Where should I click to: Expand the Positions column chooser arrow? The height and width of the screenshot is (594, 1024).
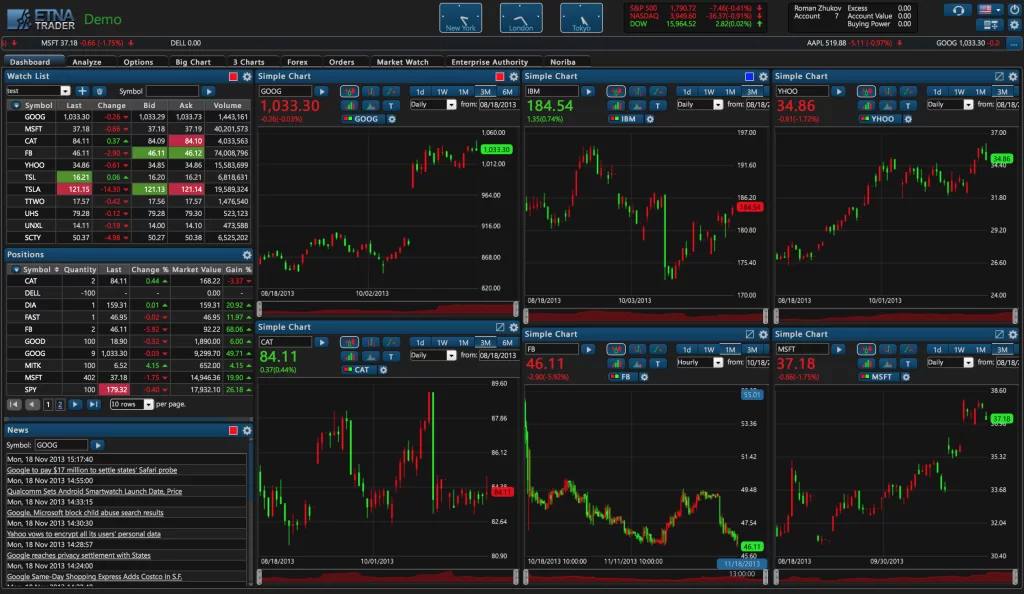click(x=16, y=269)
